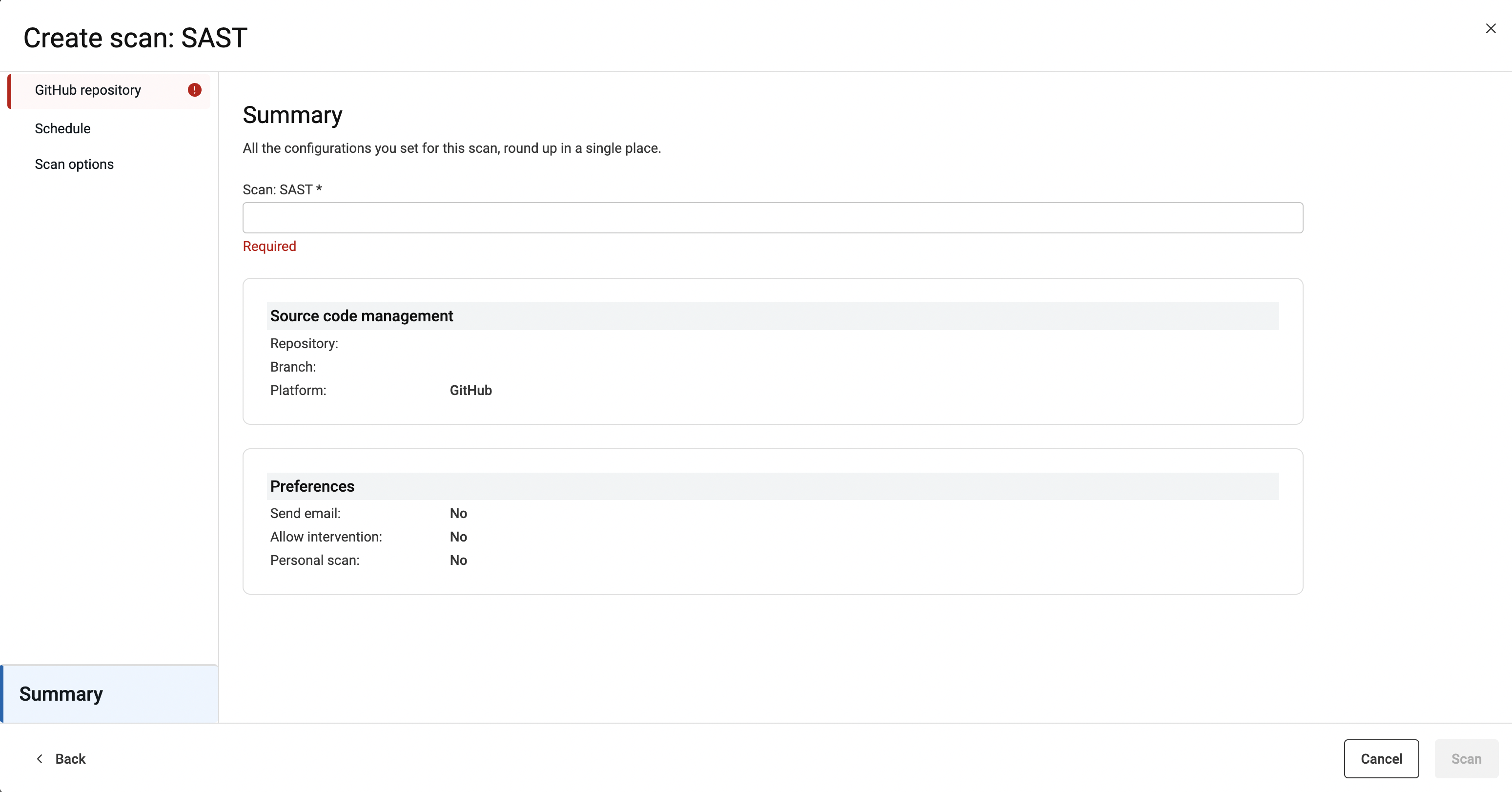Open the Scan options step

pyautogui.click(x=74, y=165)
